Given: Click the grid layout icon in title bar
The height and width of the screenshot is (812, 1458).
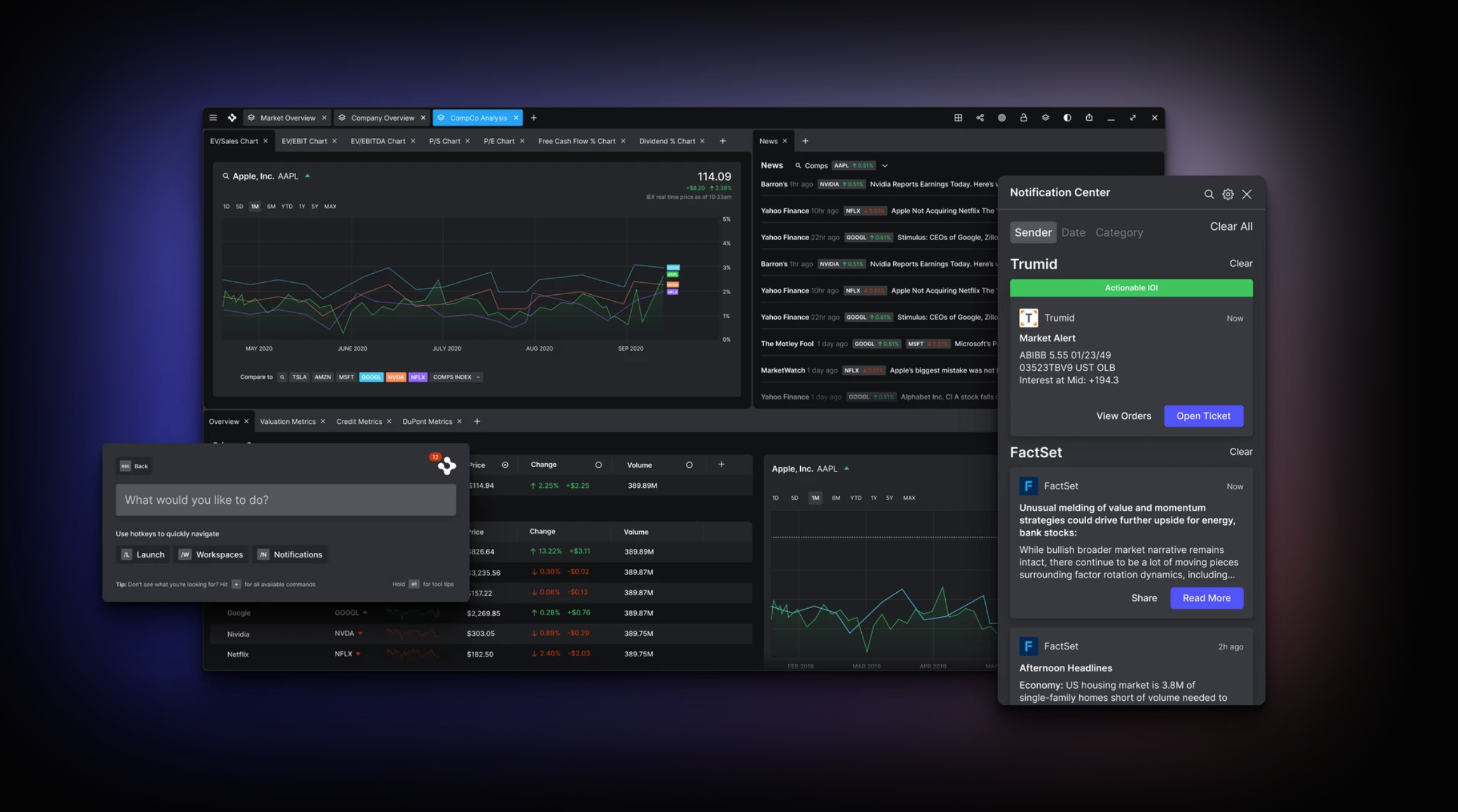Looking at the screenshot, I should pos(958,118).
